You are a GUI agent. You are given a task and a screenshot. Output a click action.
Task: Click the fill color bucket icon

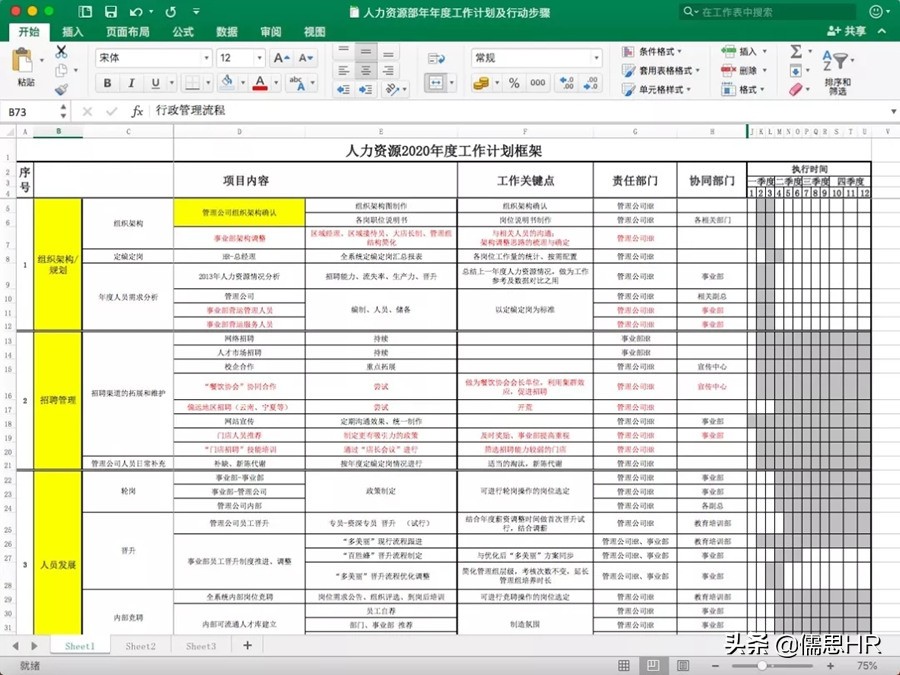[x=226, y=82]
